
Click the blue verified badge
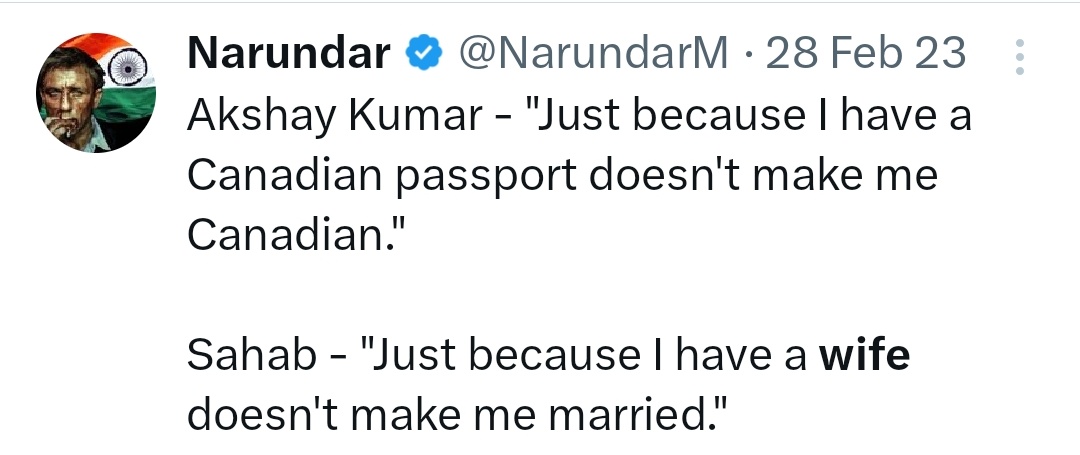click(422, 54)
